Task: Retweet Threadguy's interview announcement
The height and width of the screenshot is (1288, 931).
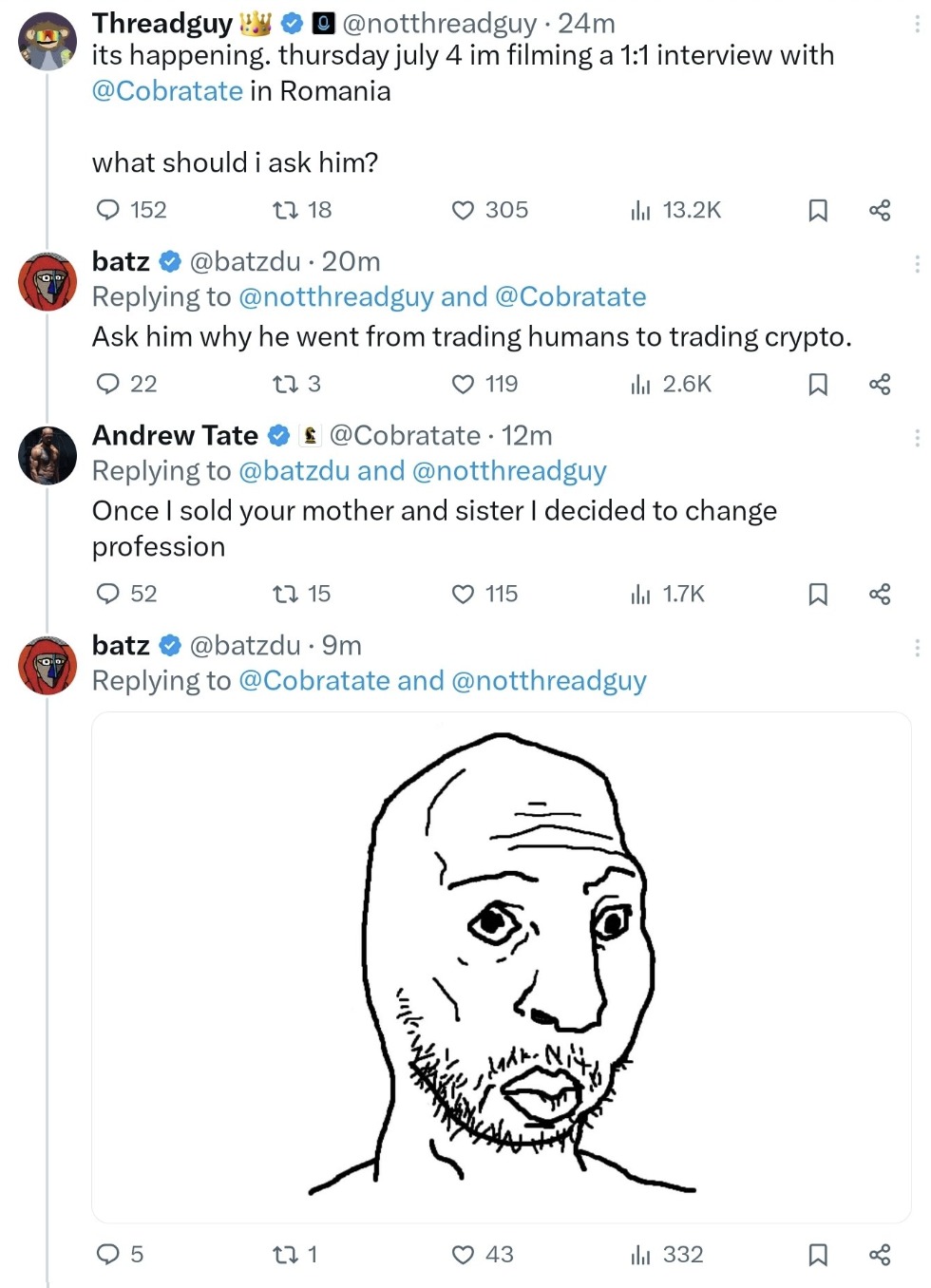Action: (x=286, y=210)
